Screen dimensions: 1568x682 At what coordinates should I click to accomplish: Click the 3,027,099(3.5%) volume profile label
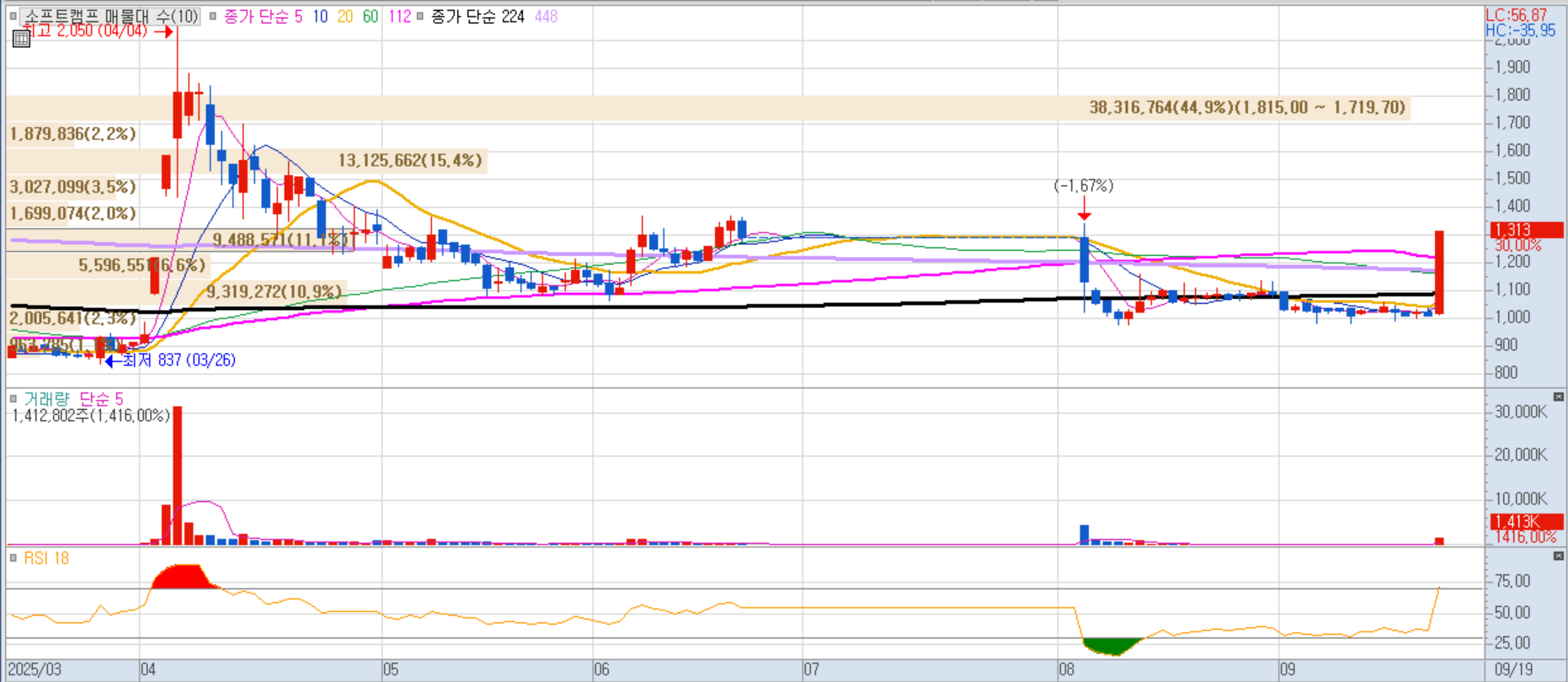coord(73,187)
